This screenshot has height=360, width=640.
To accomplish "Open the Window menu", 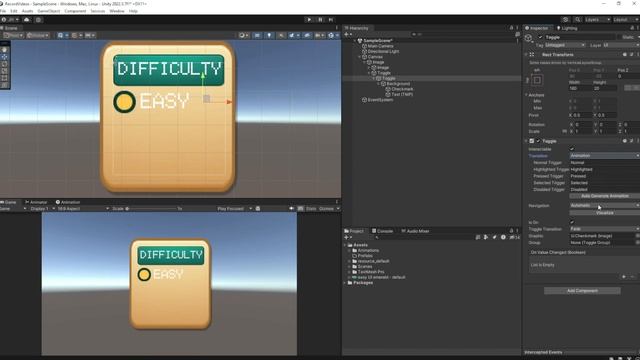I will coord(117,11).
